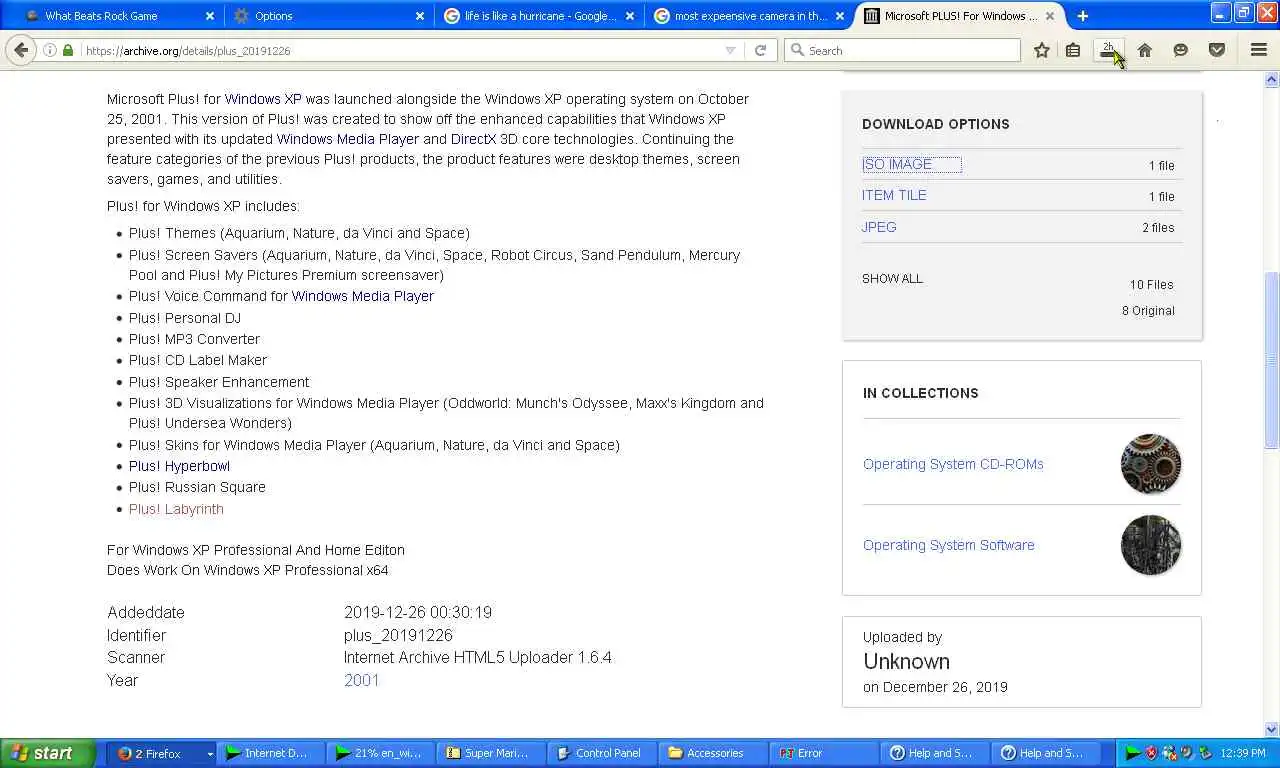The width and height of the screenshot is (1280, 768).
Task: Switch to the life is like a hurricane tab
Action: 540,16
